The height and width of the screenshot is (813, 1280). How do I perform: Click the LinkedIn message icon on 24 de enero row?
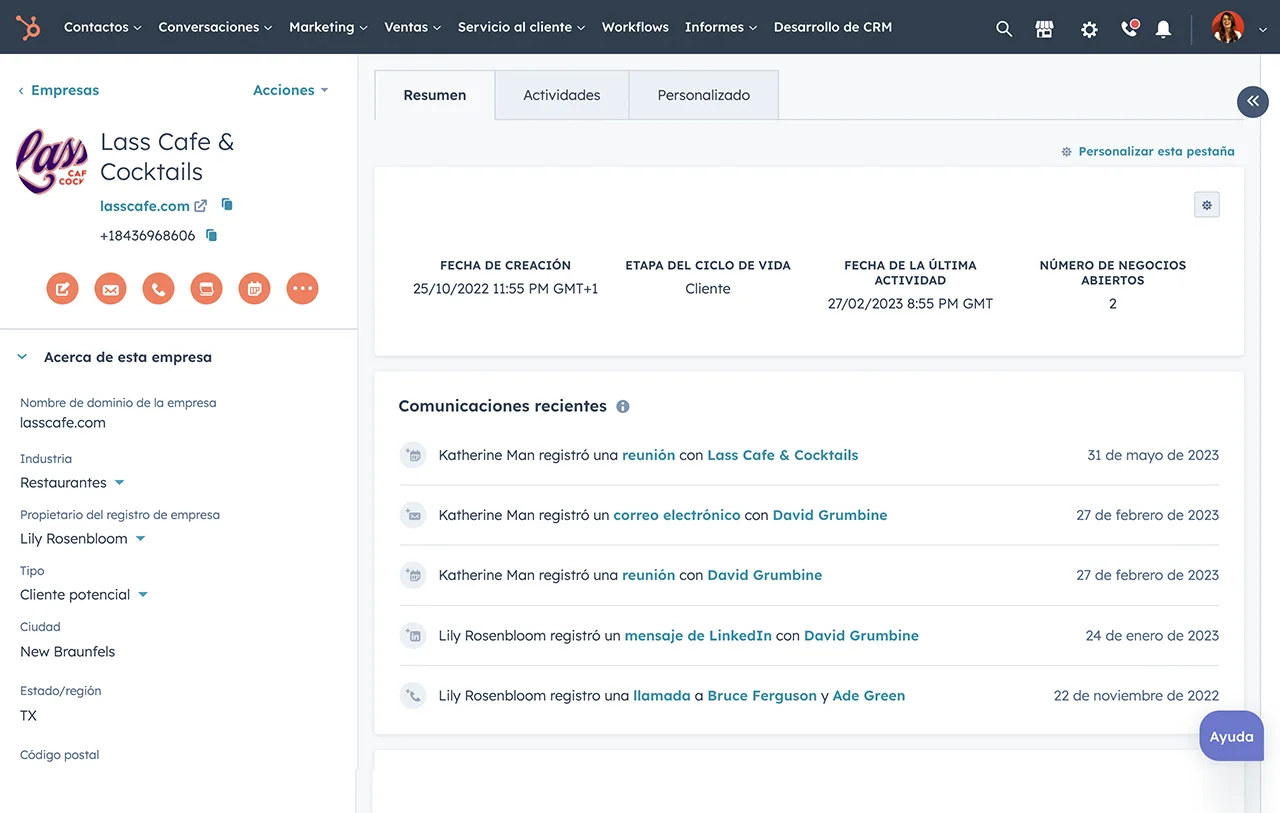(x=412, y=635)
